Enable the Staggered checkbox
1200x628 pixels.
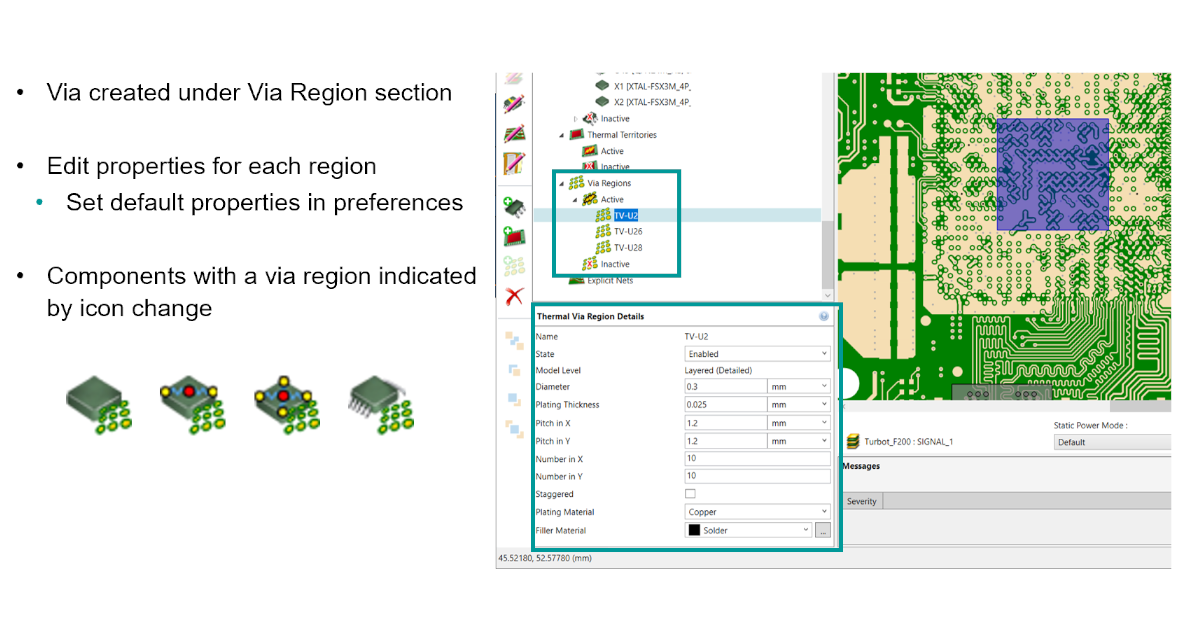(x=690, y=494)
